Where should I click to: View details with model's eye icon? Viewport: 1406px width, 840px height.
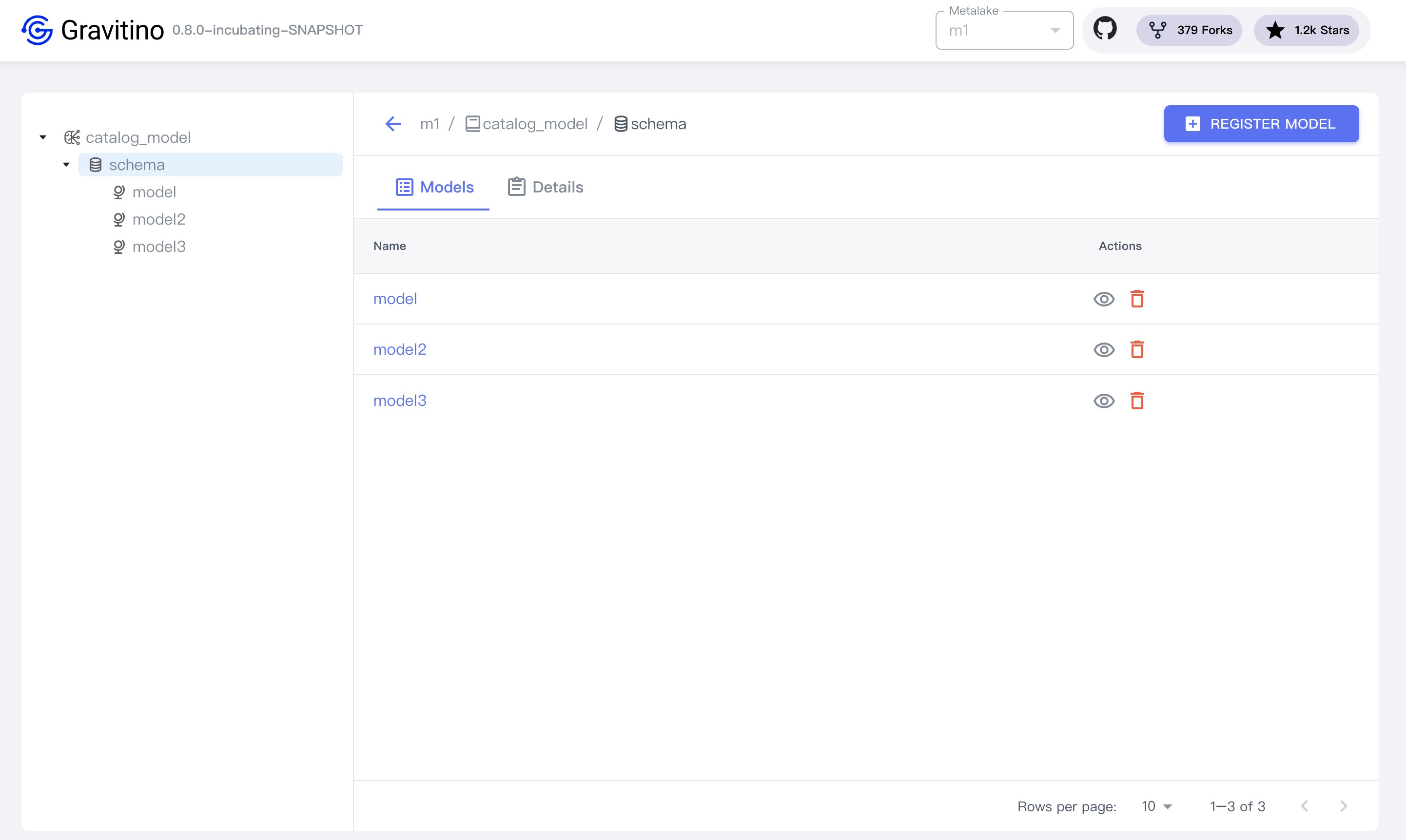point(1104,299)
